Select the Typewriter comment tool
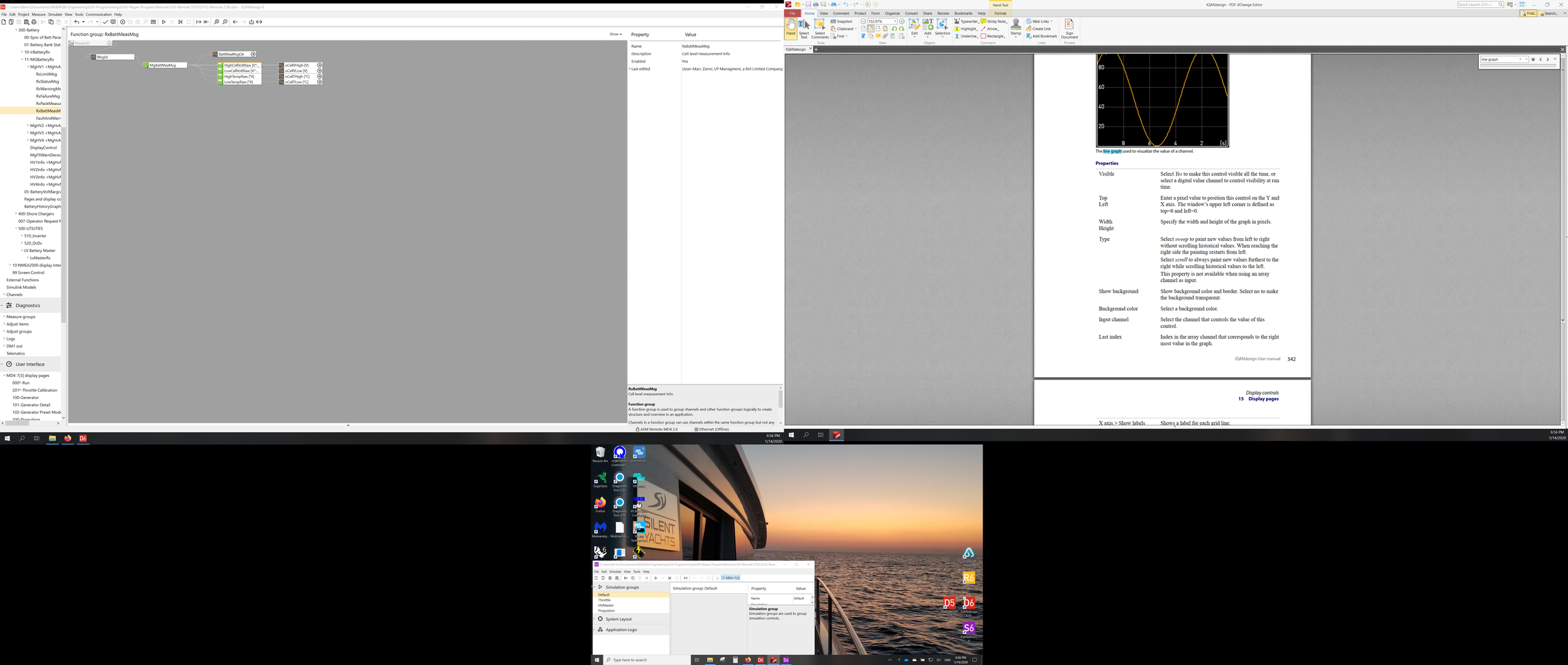The height and width of the screenshot is (665, 1568). (x=966, y=21)
